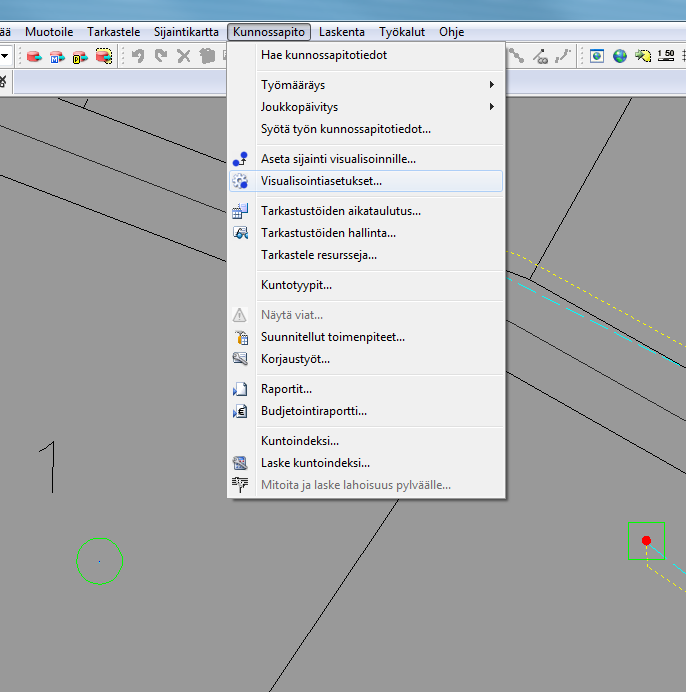Viewport: 686px width, 692px height.
Task: Select Suunnitellut toimenpiteet menu entry
Action: 366,337
